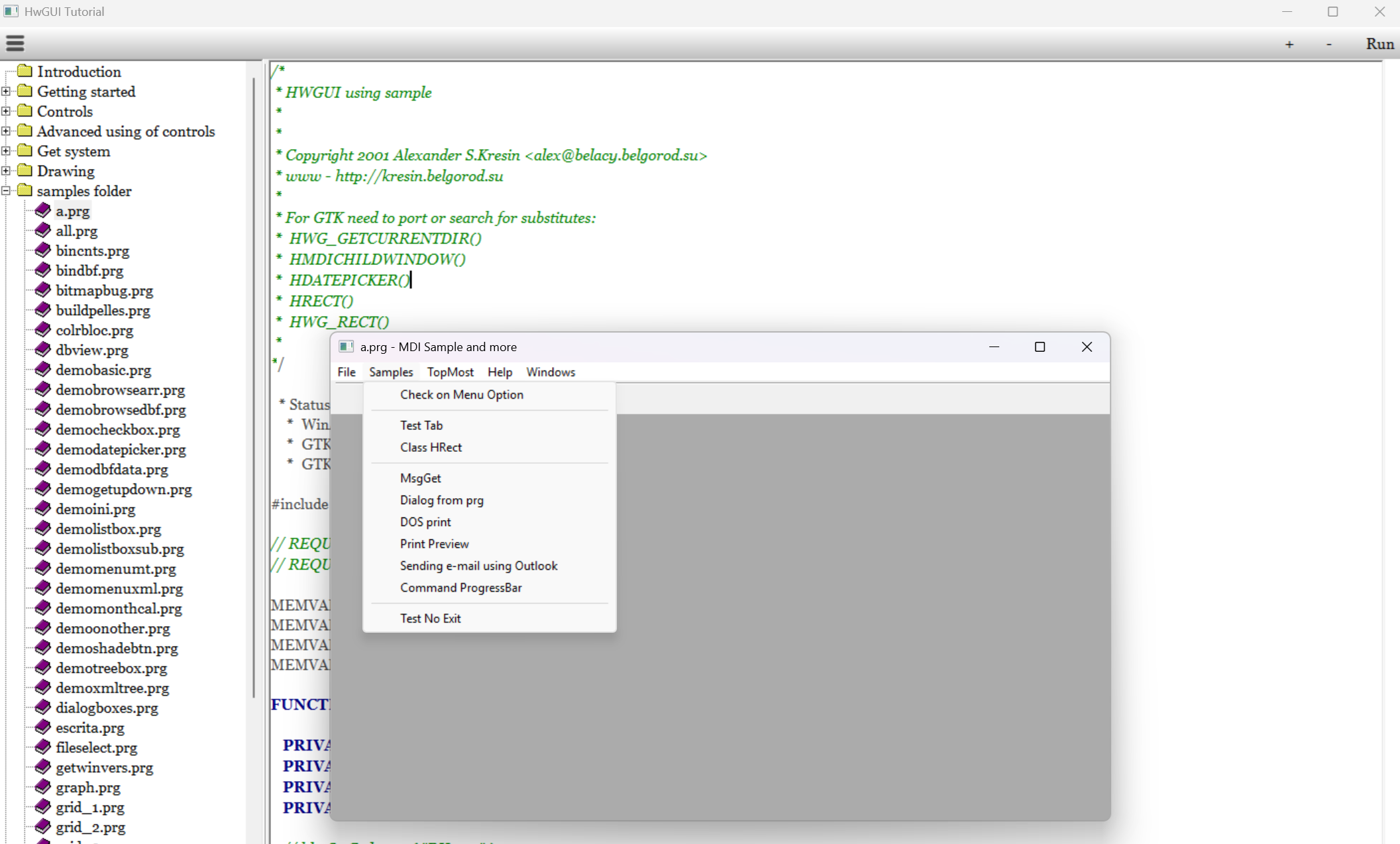The width and height of the screenshot is (1400, 844).
Task: Click the samples folder icon
Action: (25, 191)
